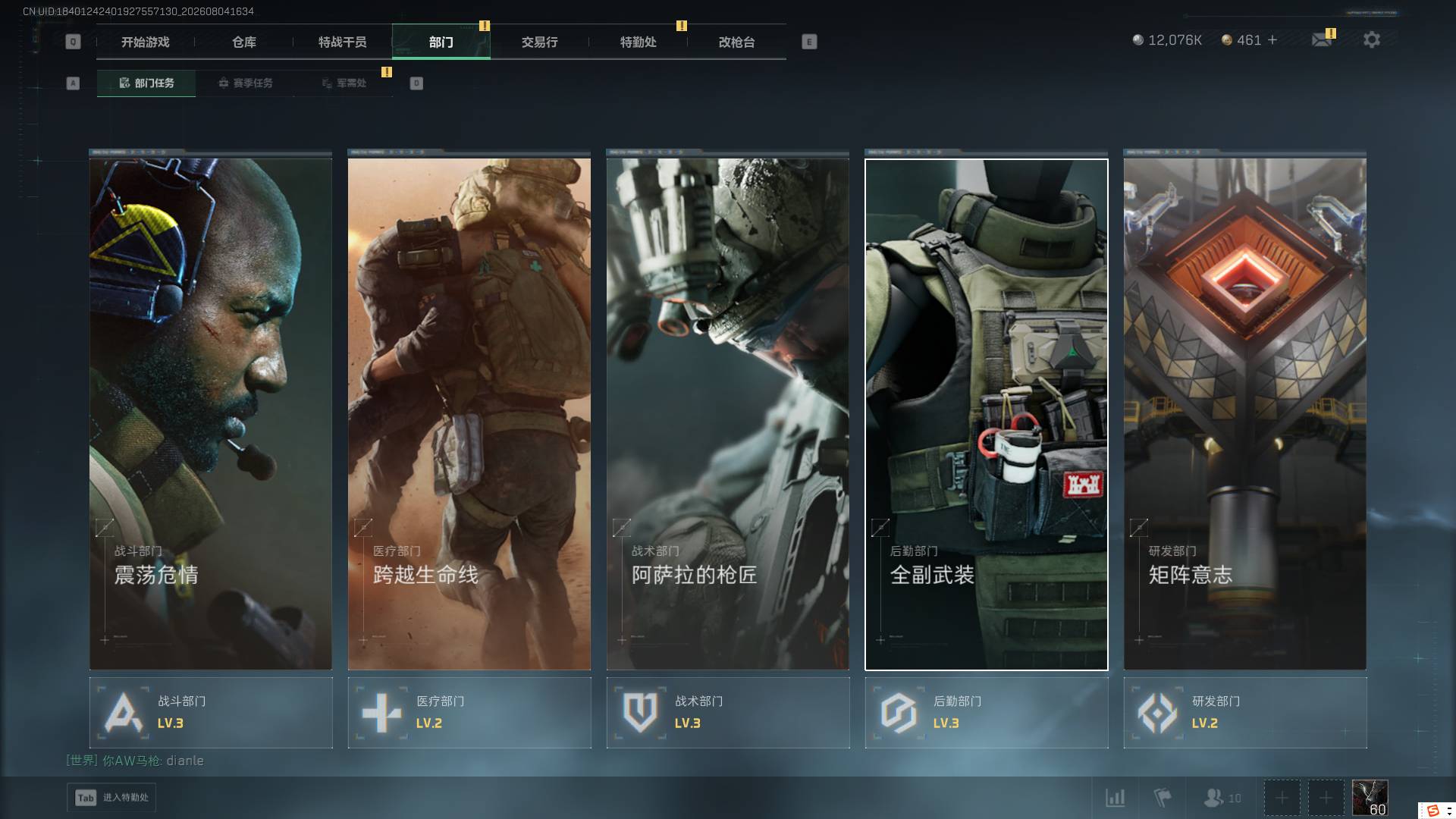Screen dimensions: 1456x819
Task: Open the 特战干员 tab
Action: [x=342, y=42]
